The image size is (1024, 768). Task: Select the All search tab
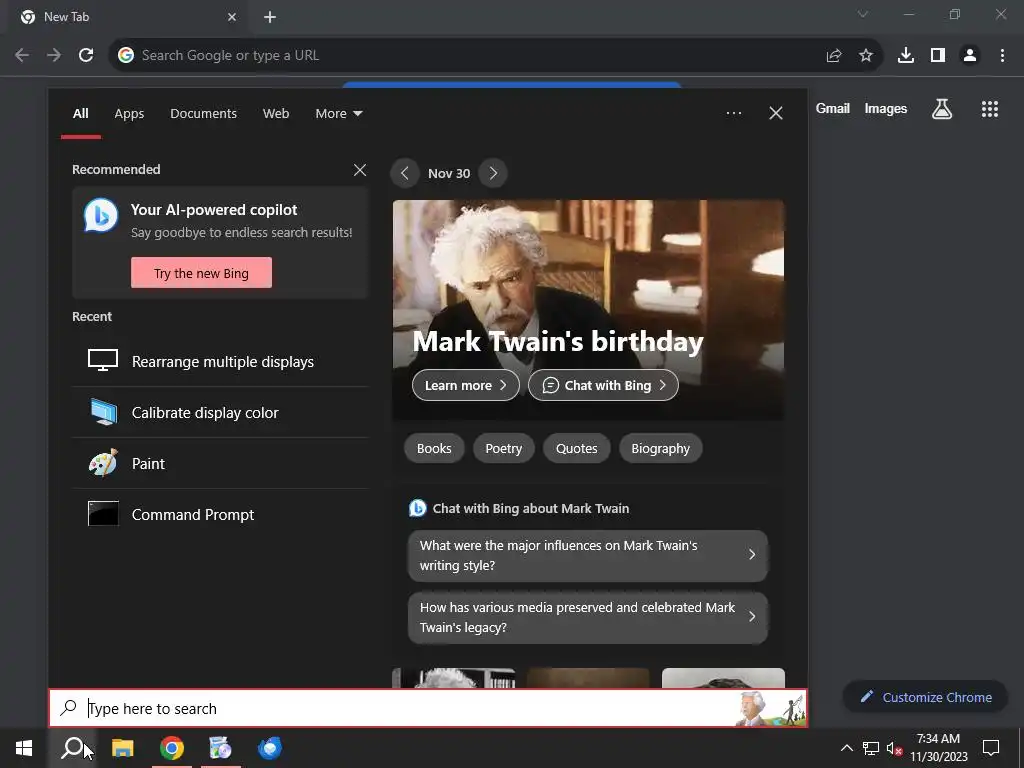[80, 114]
